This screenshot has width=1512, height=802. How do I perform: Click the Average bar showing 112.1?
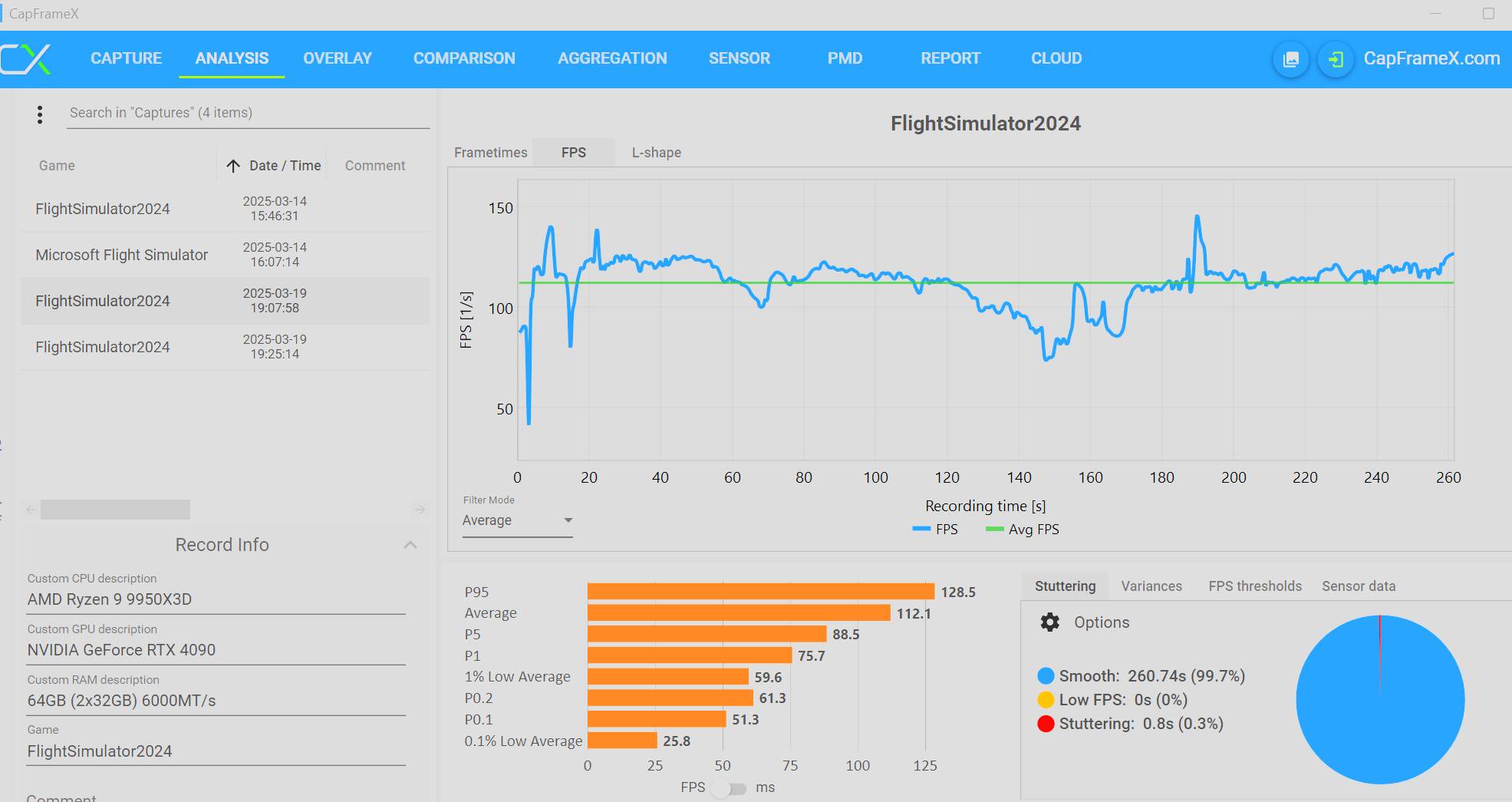[x=739, y=613]
